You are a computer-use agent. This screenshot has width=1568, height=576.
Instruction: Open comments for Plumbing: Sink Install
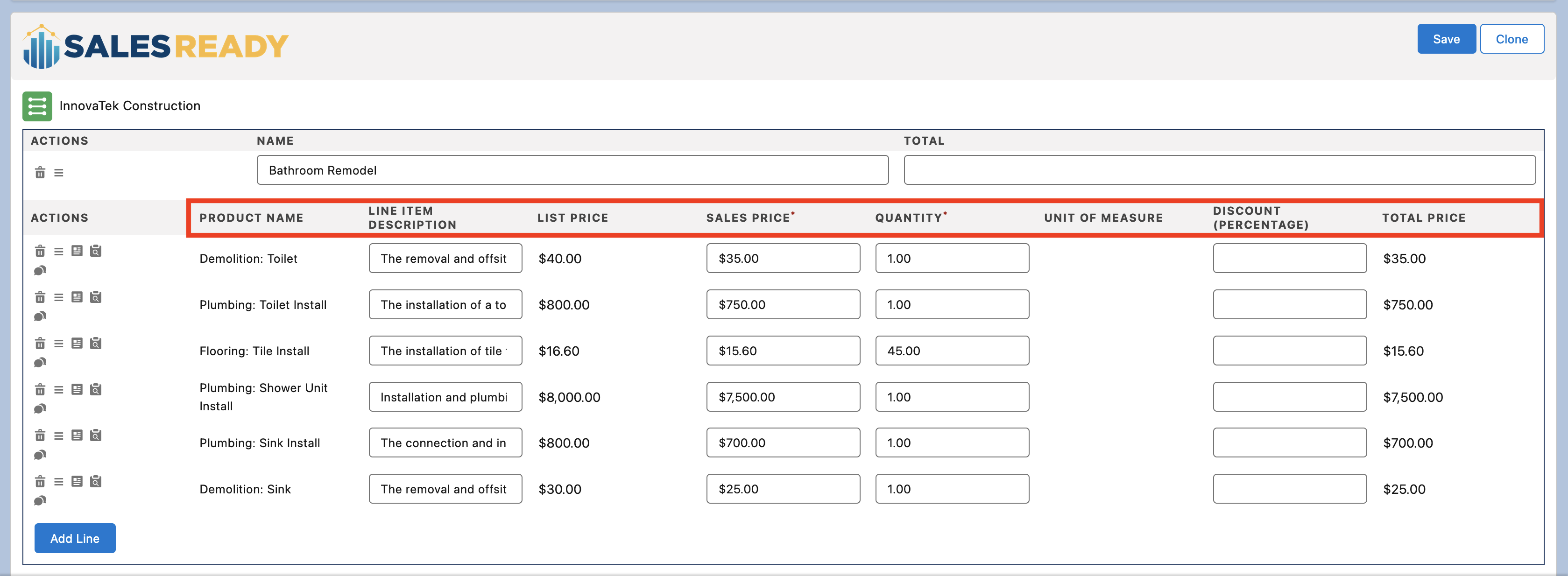point(40,454)
